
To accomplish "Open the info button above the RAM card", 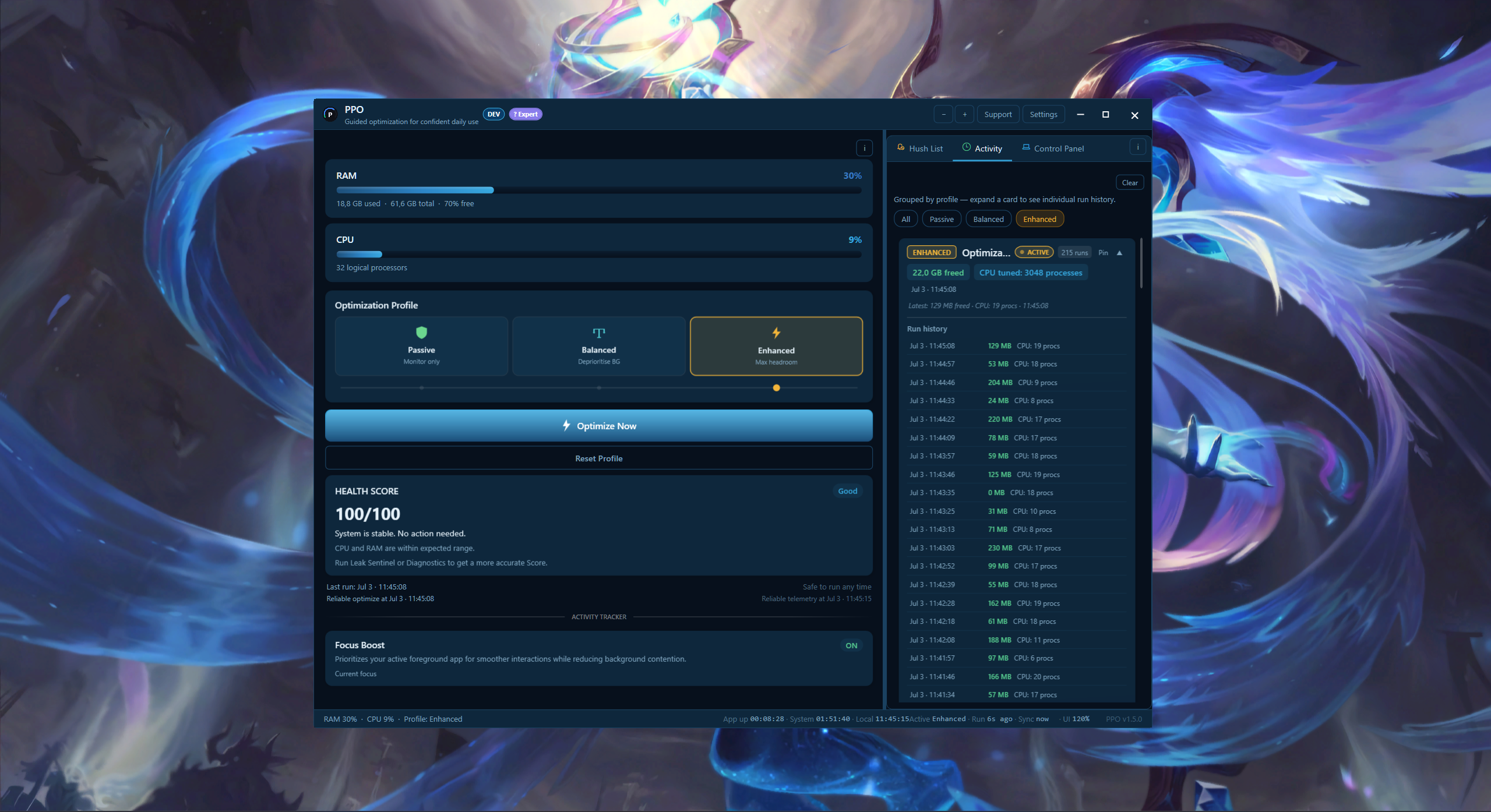I will [865, 148].
